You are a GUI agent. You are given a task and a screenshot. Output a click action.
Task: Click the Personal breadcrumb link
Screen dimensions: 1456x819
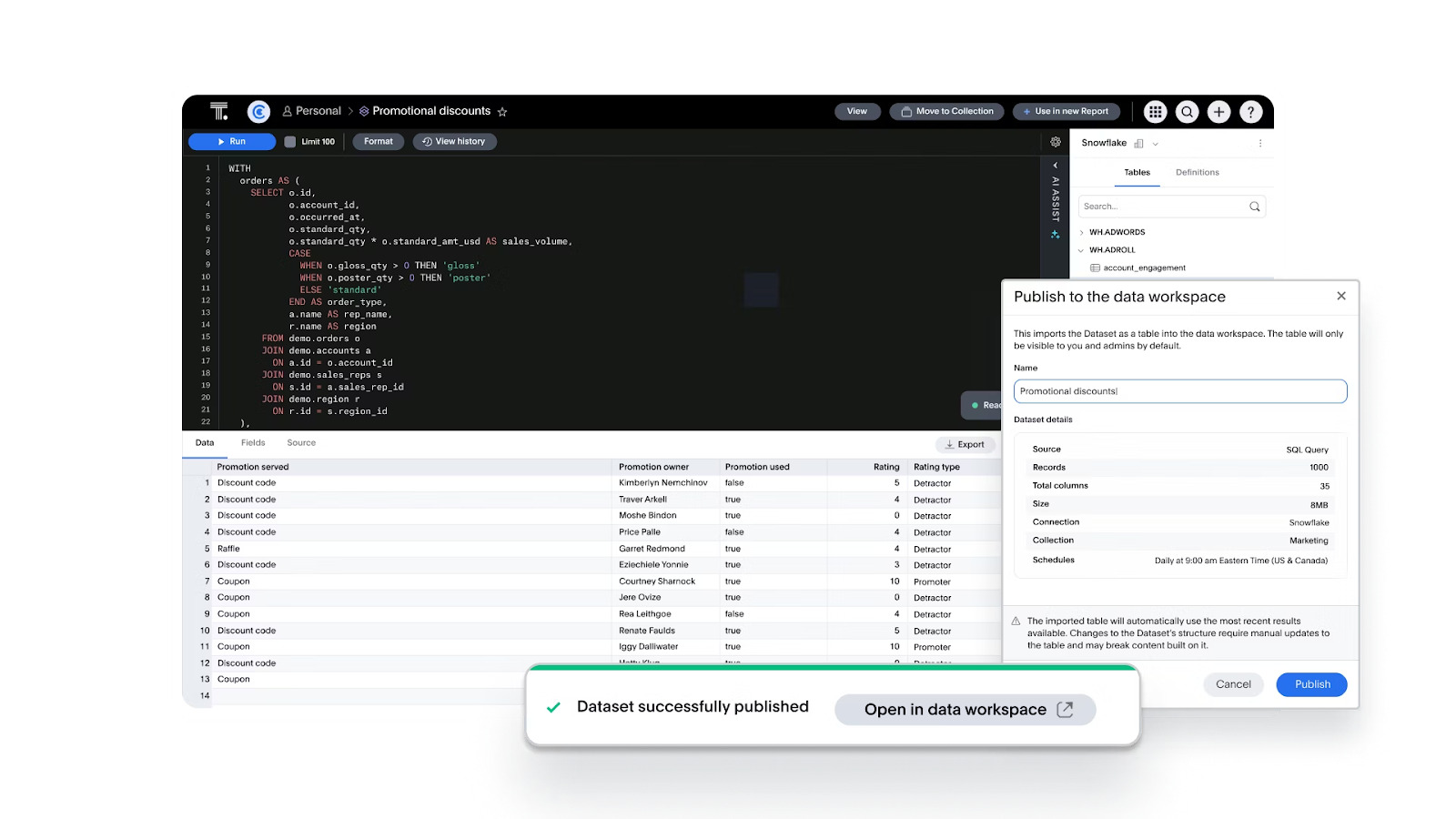(x=311, y=111)
